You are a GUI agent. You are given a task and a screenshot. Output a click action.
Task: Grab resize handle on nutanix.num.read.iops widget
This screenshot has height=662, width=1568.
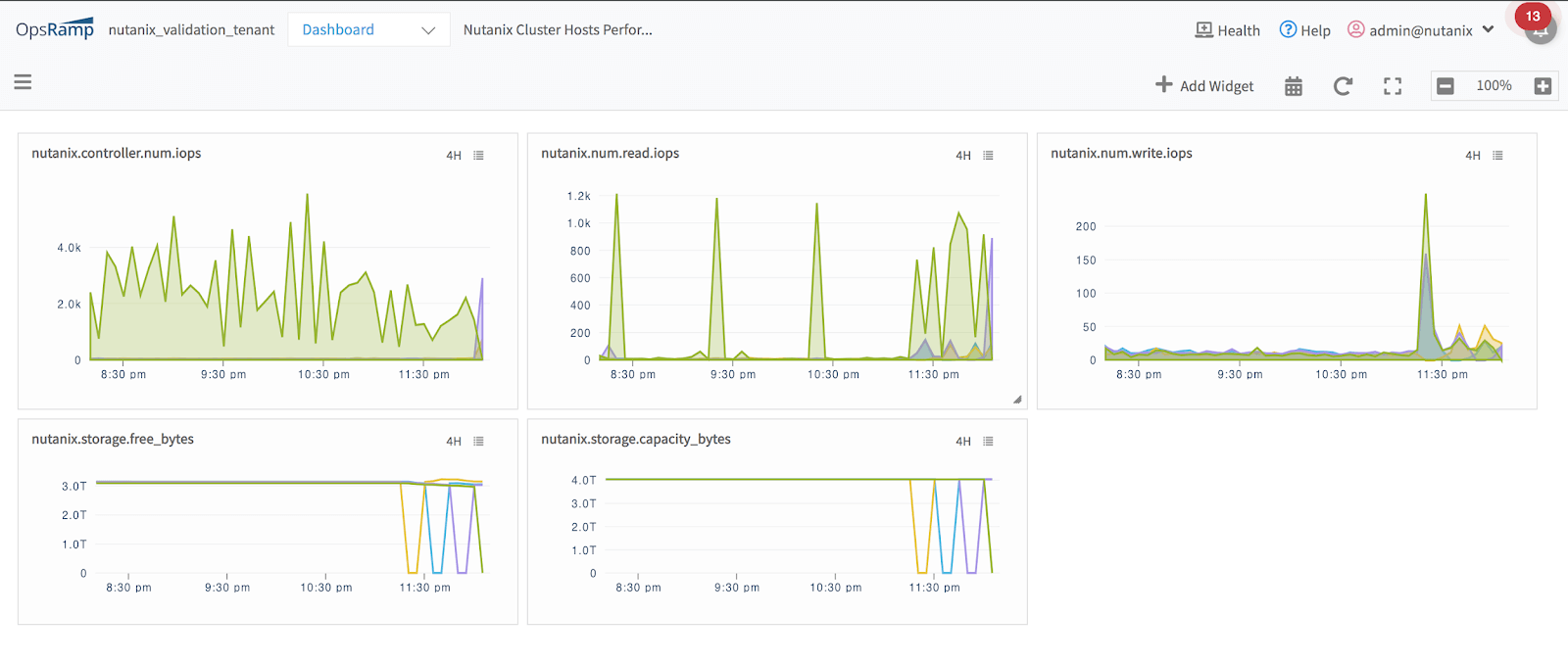coord(1017,400)
